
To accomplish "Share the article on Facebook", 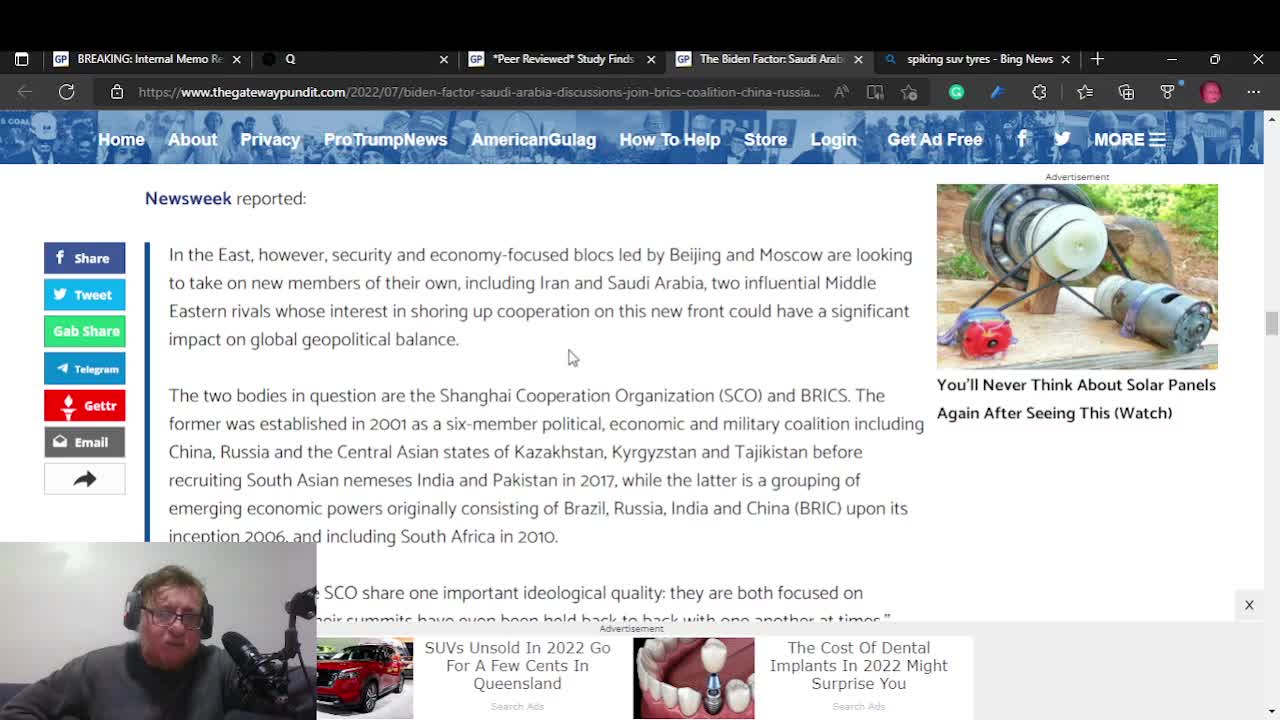I will [x=84, y=258].
